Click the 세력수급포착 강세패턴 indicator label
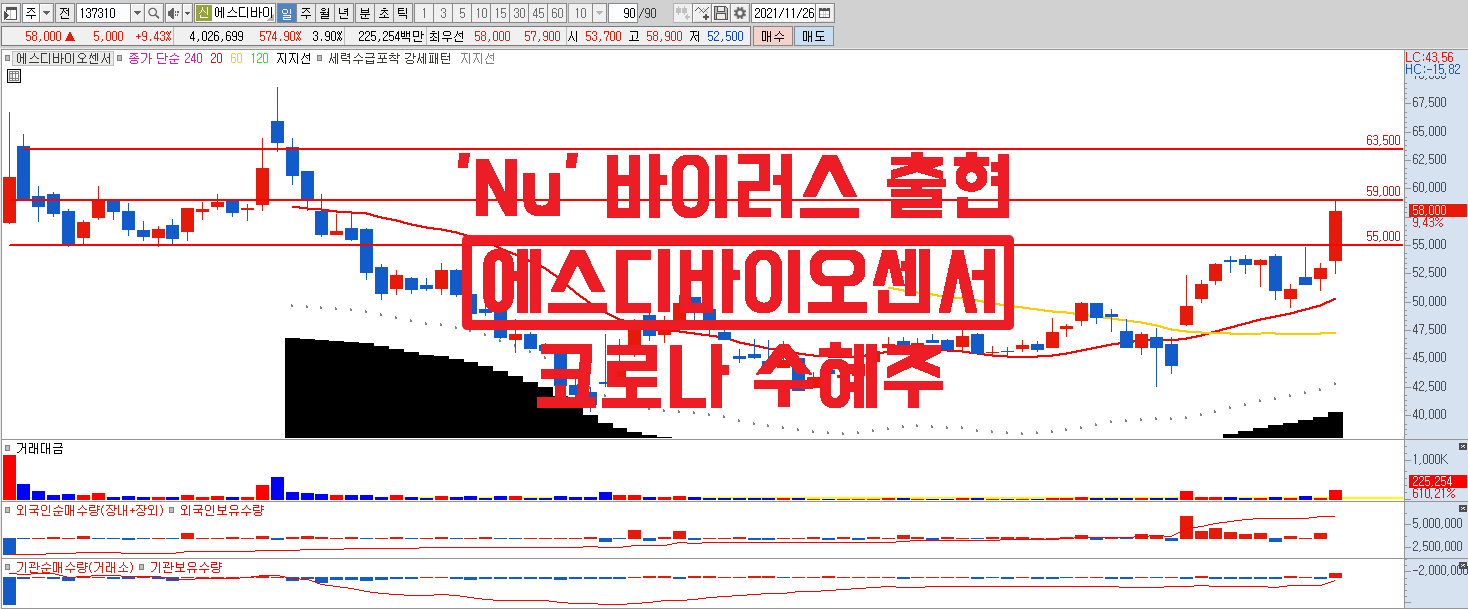This screenshot has height=609, width=1468. tap(389, 58)
